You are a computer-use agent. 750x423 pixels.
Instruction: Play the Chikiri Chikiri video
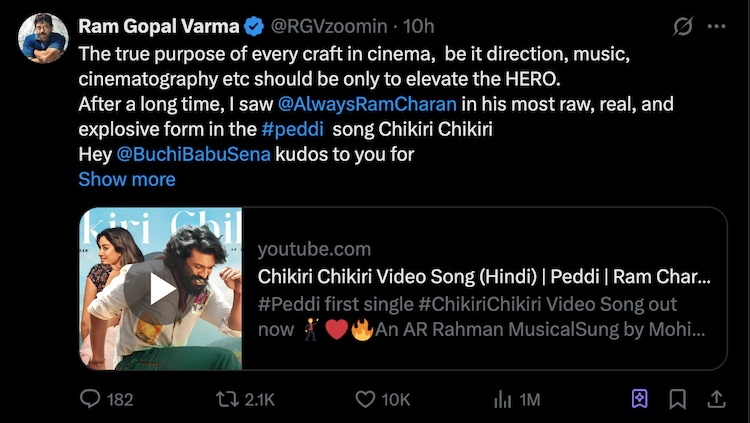pos(162,289)
